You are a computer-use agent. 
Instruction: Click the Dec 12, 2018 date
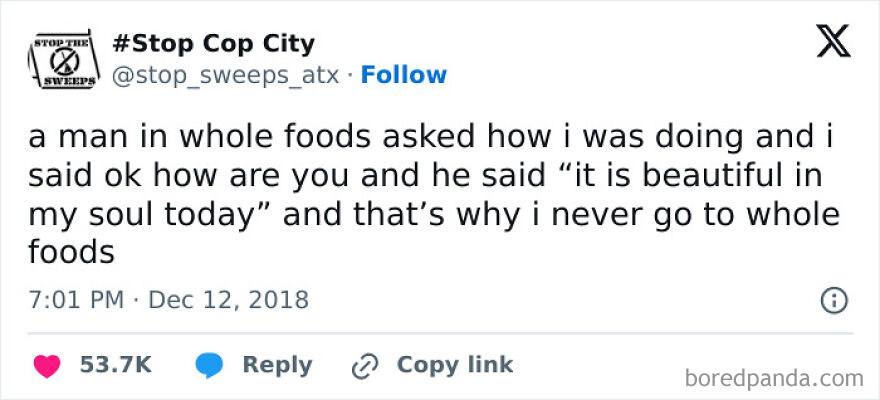click(228, 299)
